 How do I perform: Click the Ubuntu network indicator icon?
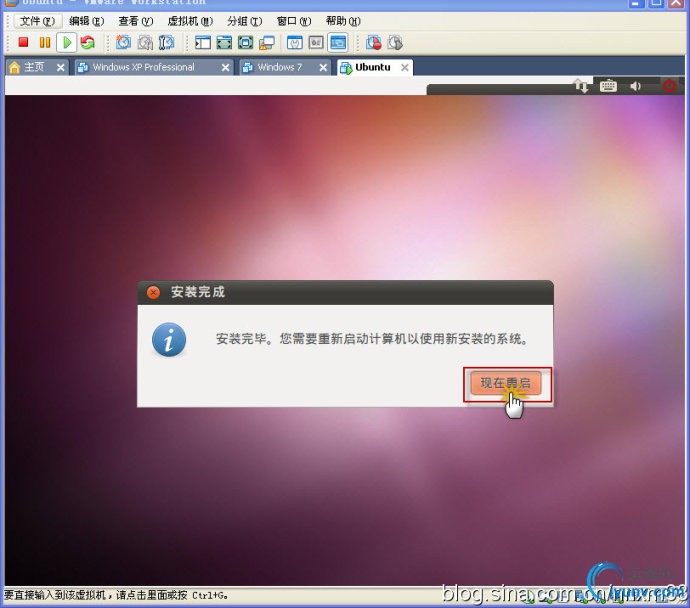tap(581, 85)
